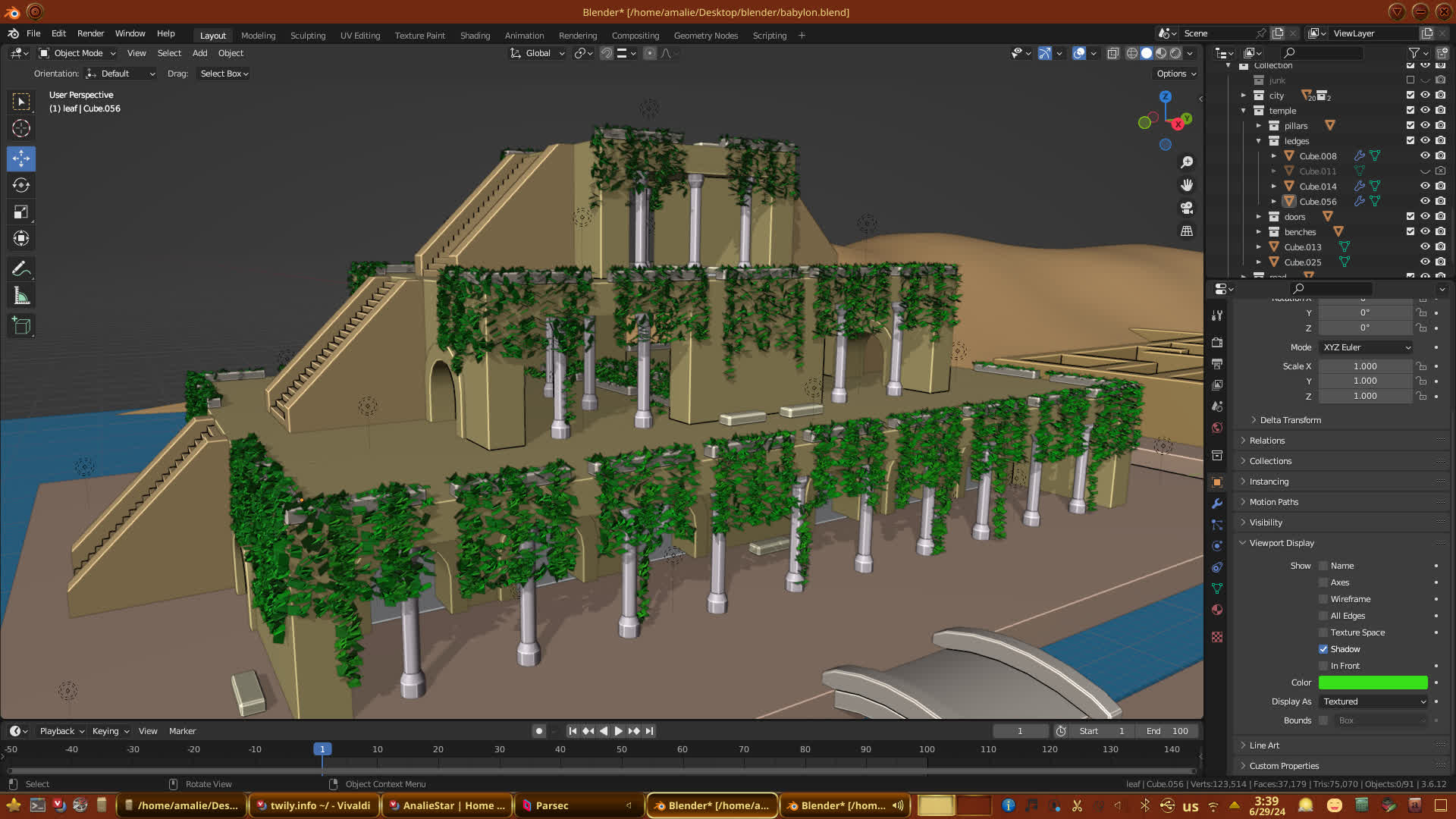Viewport: 1456px width, 819px height.
Task: Uncheck the Shadow display checkbox
Action: (1323, 649)
